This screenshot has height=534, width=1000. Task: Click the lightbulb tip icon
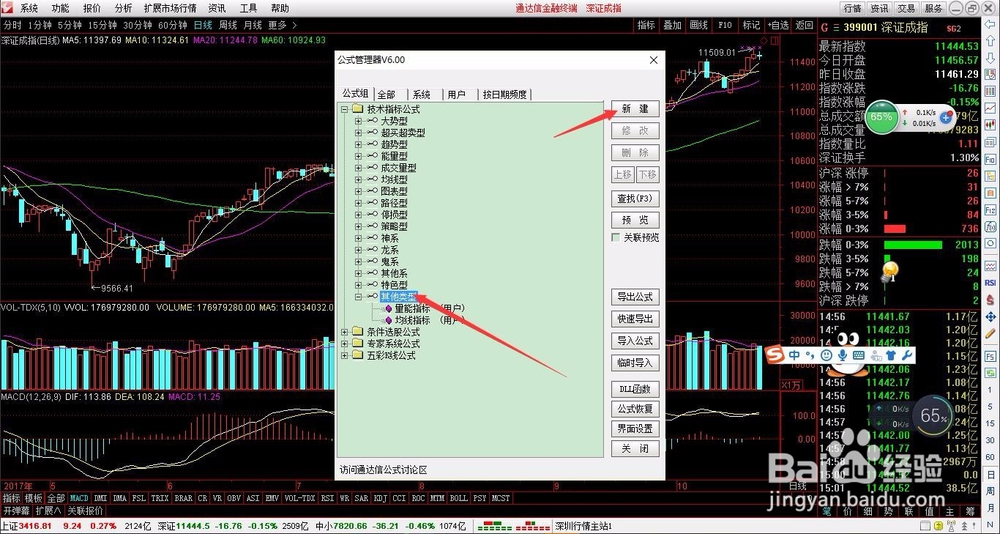click(890, 272)
